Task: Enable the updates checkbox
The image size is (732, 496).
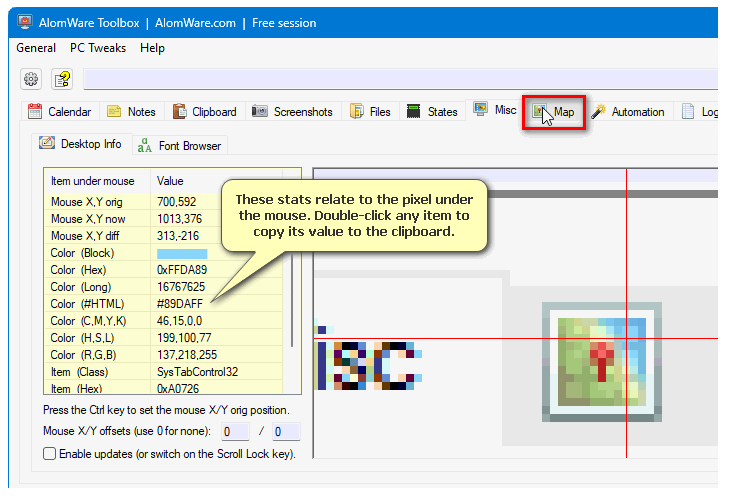Action: pos(50,454)
